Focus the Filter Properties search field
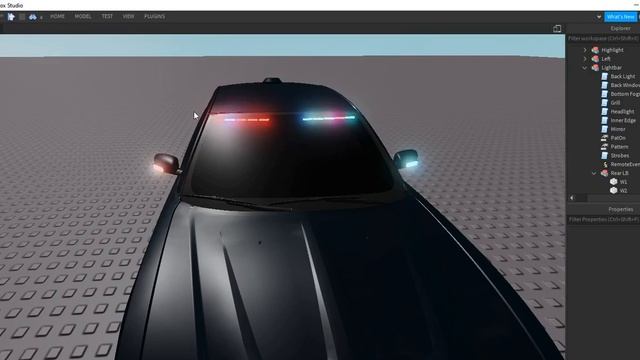The width and height of the screenshot is (640, 360). tap(603, 220)
